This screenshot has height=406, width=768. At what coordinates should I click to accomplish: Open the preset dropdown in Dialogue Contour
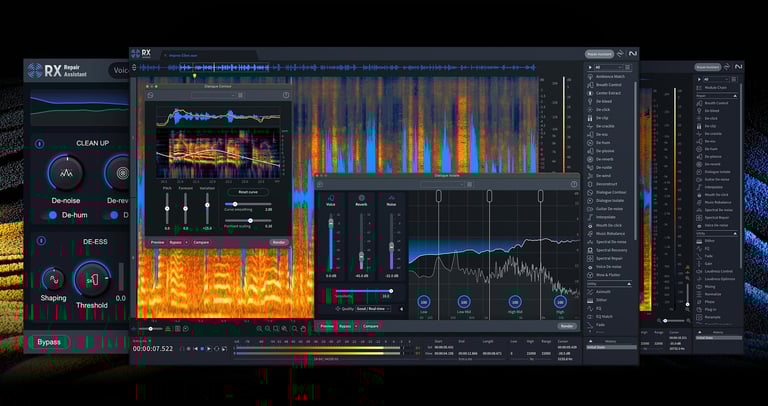[214, 96]
